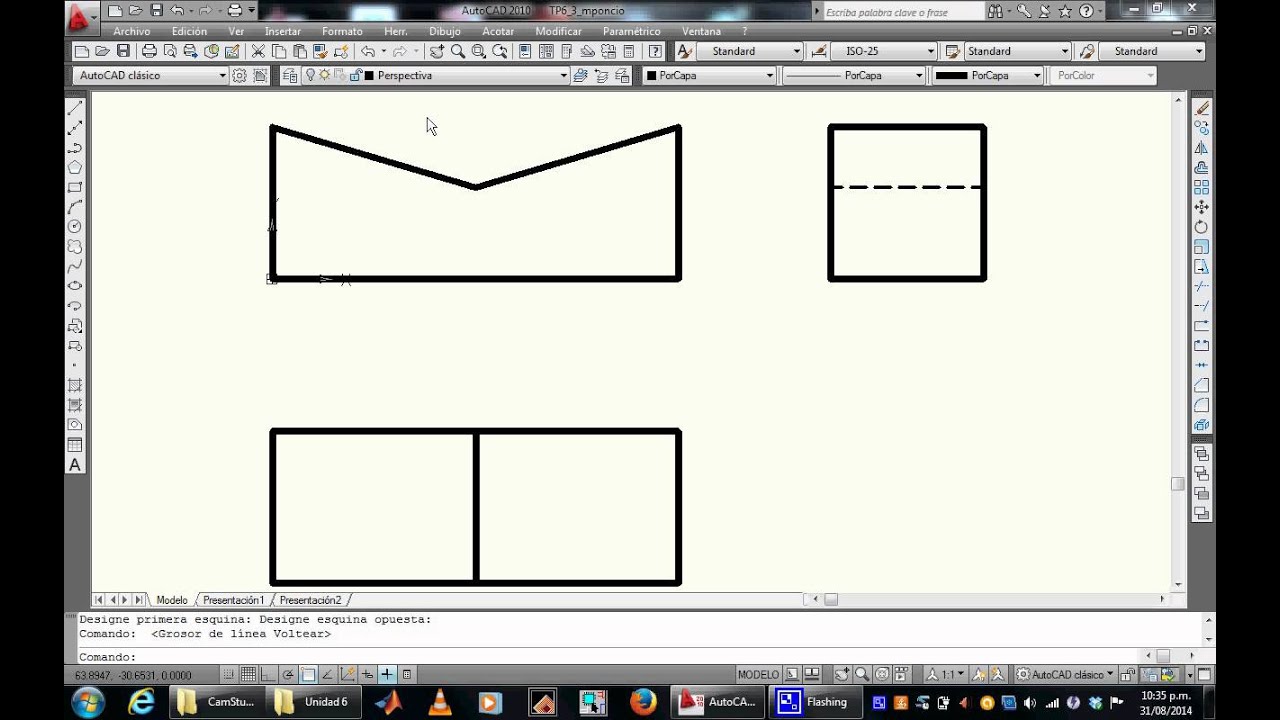Toggle Ortho mode in status bar
The width and height of the screenshot is (1280, 720).
coord(269,675)
